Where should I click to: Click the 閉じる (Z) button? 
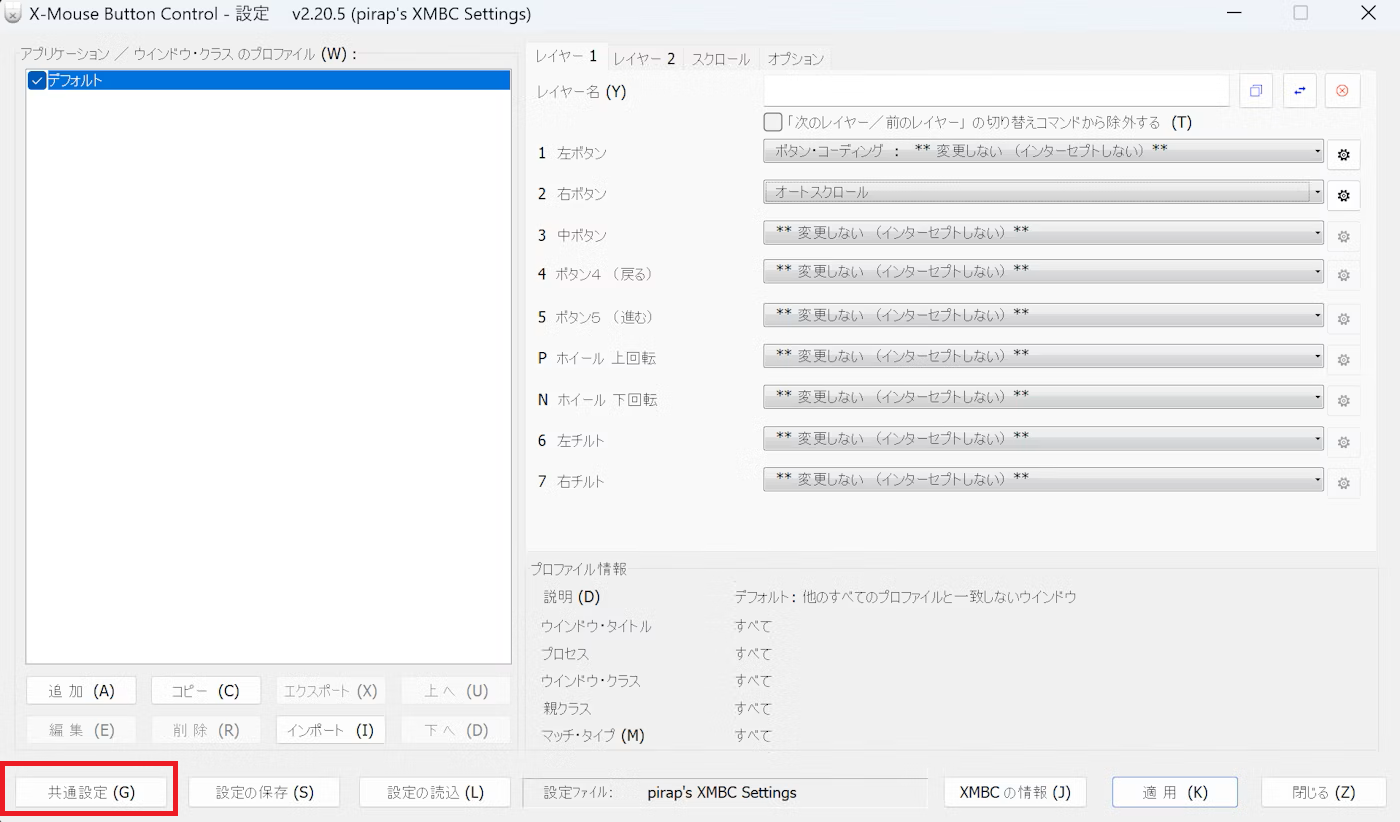[1324, 792]
